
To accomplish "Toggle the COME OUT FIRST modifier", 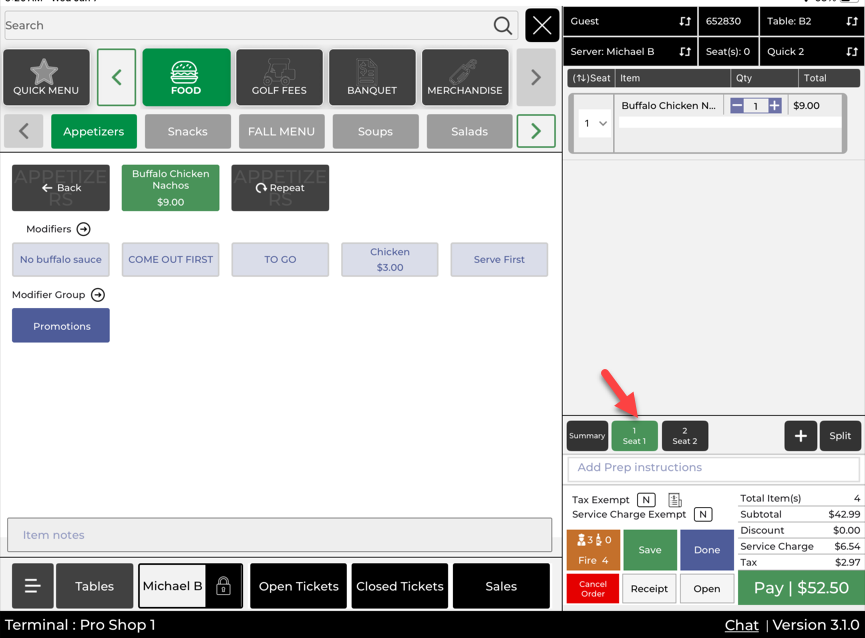I will [x=171, y=260].
